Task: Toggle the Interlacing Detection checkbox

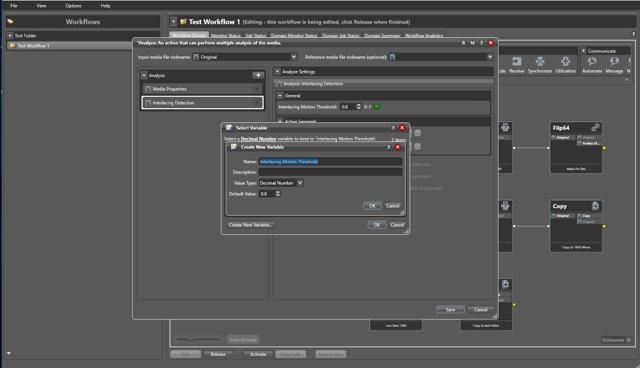Action: click(x=257, y=103)
